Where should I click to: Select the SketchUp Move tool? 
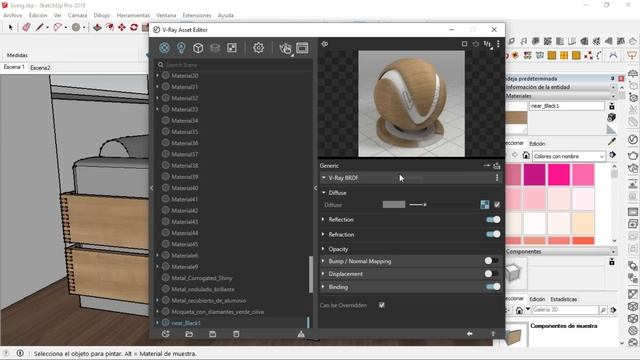pyautogui.click(x=122, y=27)
